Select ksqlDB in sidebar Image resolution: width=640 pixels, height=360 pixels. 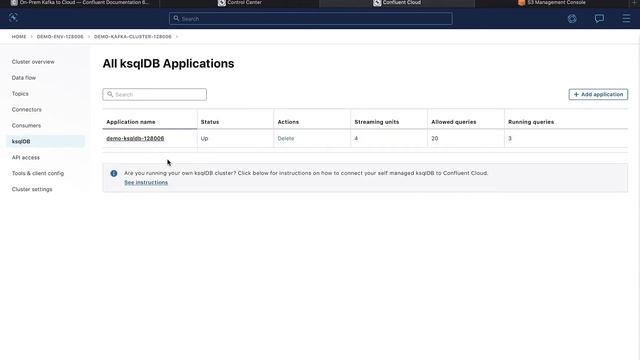tap(45, 141)
